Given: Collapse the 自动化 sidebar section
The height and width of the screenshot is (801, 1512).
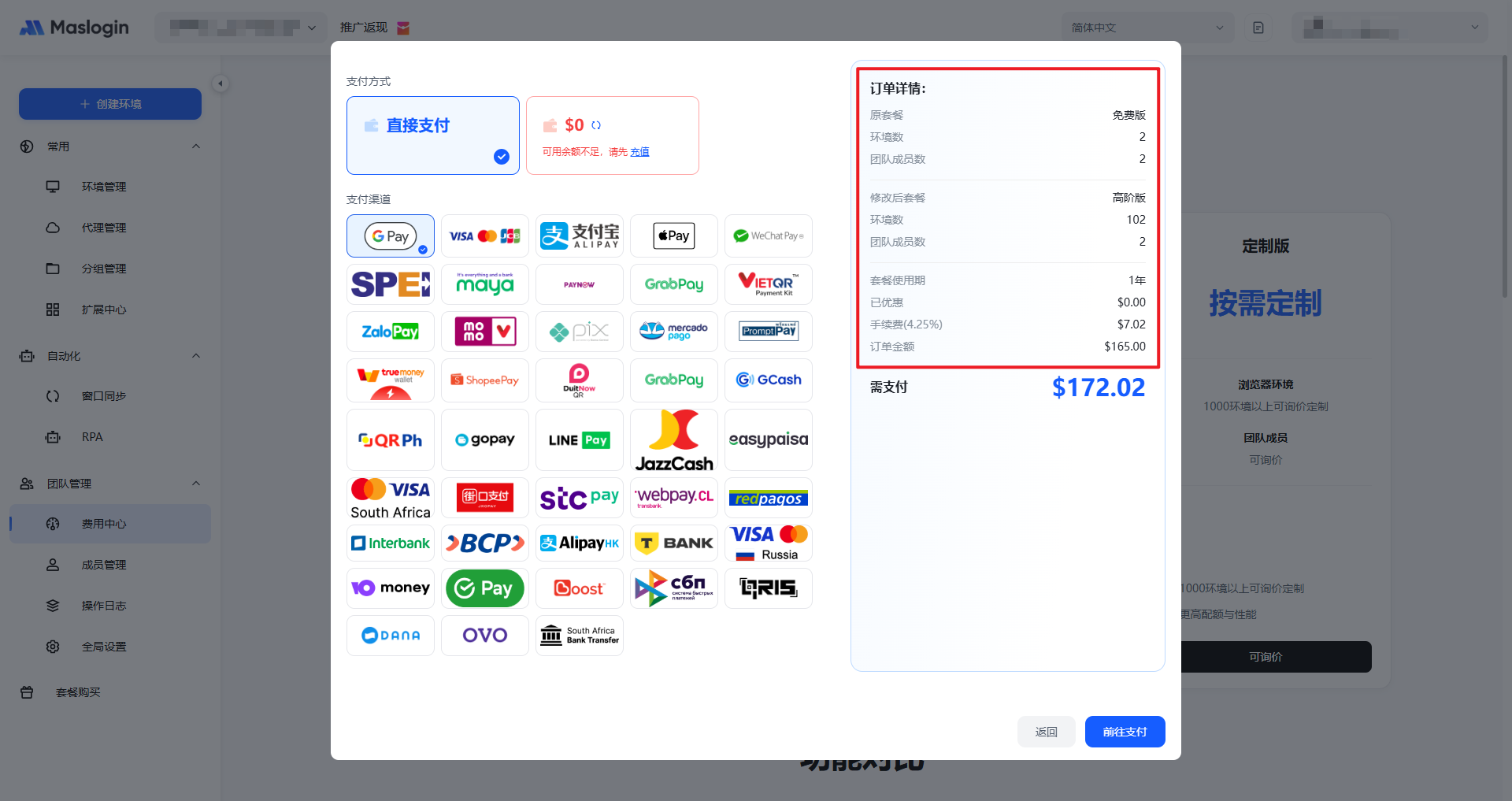Looking at the screenshot, I should (x=196, y=356).
